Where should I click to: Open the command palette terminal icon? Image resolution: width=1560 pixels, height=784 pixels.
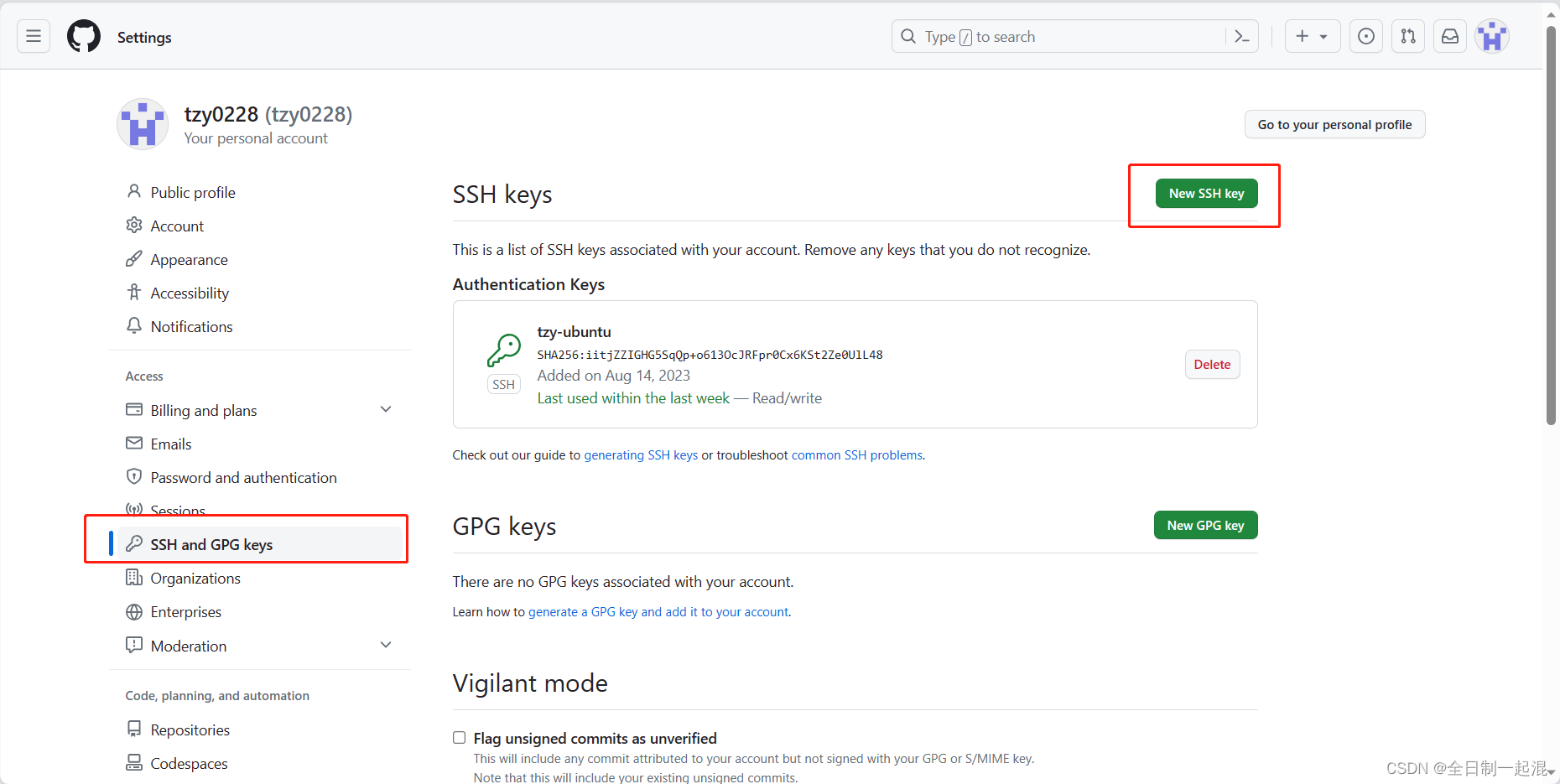point(1241,36)
